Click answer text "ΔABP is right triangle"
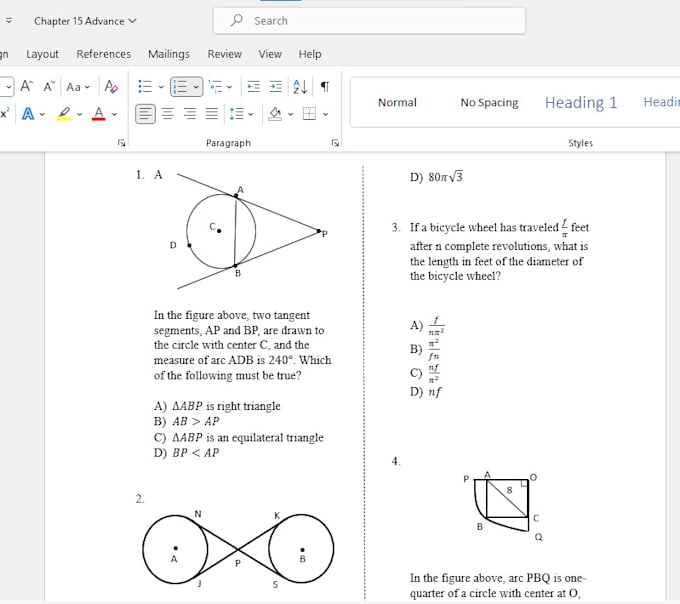This screenshot has height=604, width=680. pos(226,406)
